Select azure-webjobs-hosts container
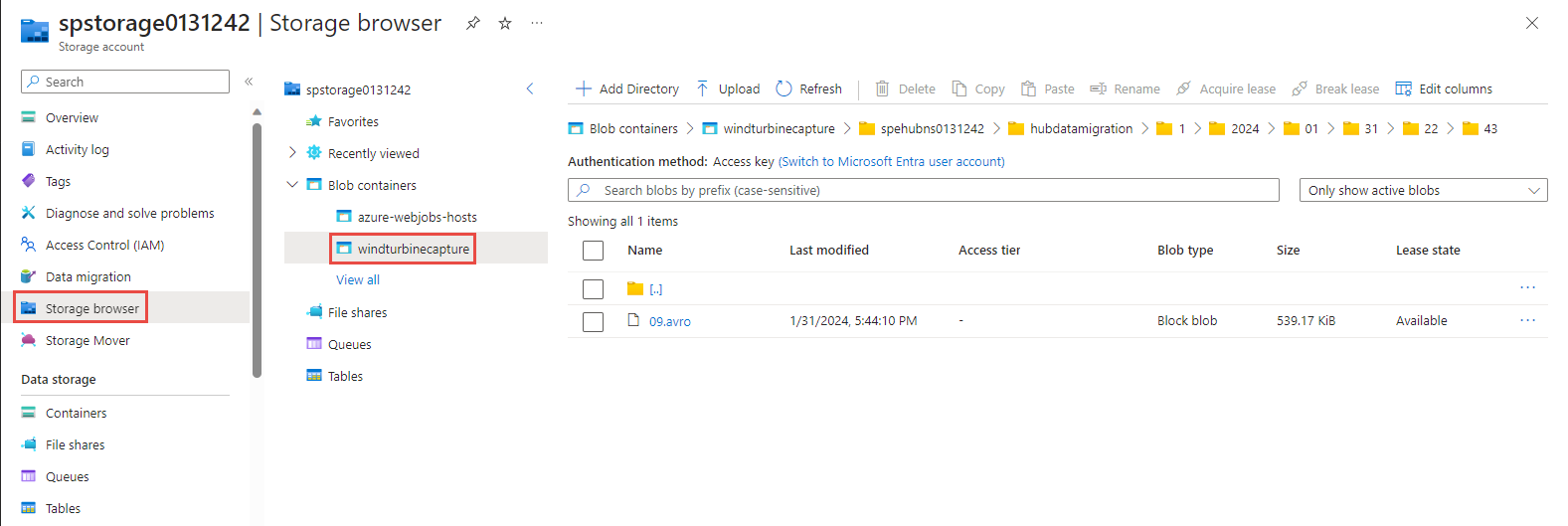1568x526 pixels. point(418,217)
